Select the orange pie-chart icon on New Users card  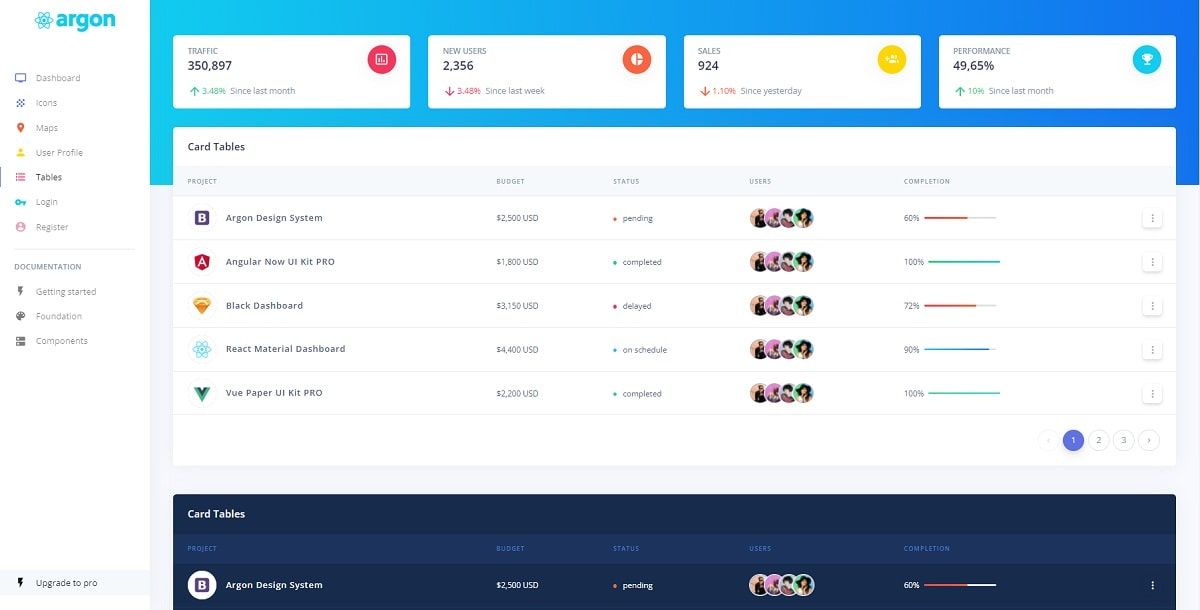coord(637,59)
